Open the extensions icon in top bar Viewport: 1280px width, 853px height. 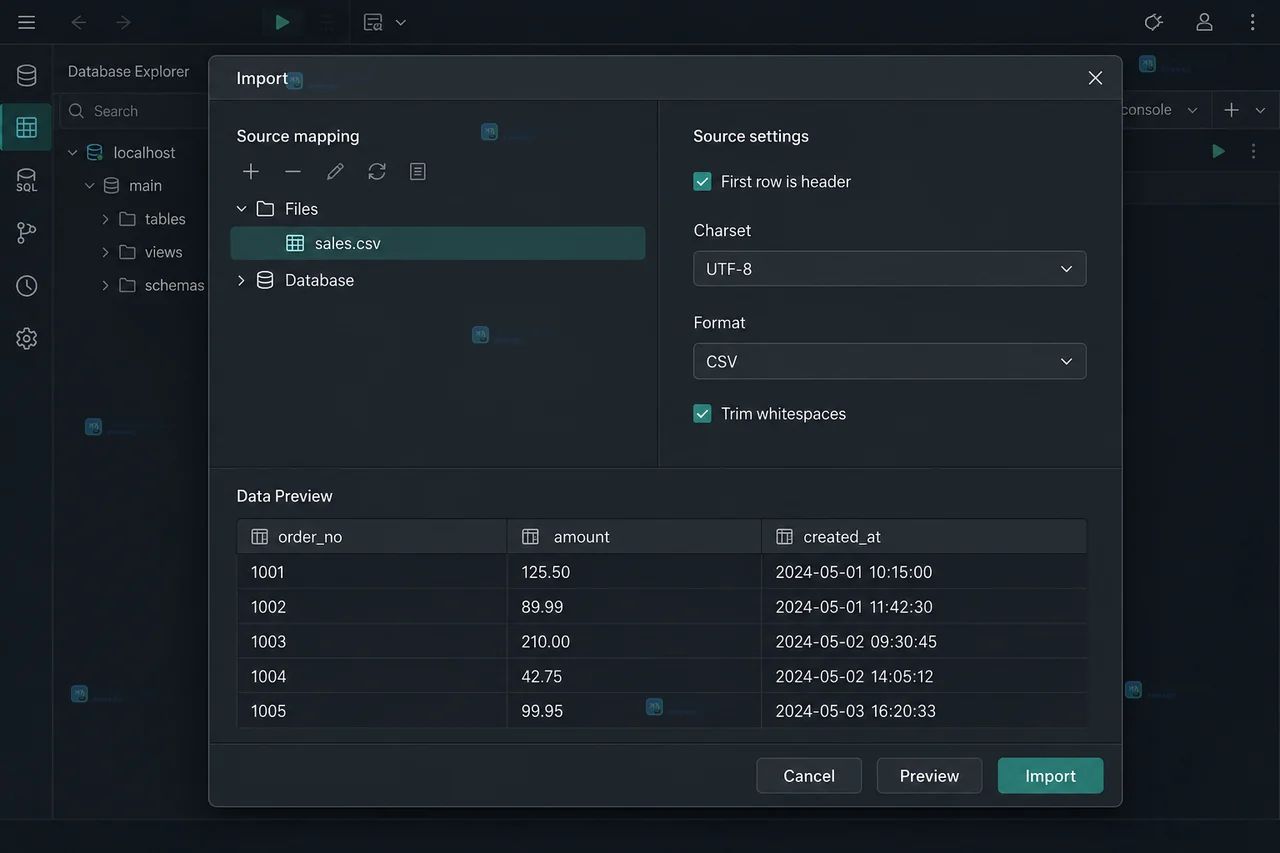[1154, 22]
